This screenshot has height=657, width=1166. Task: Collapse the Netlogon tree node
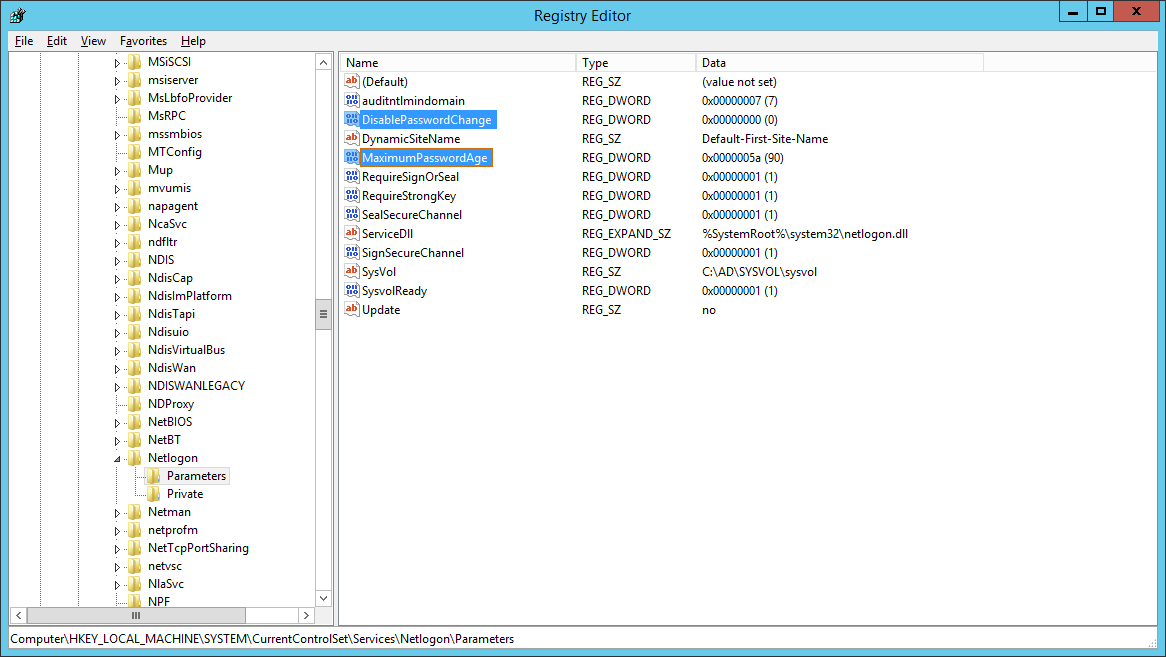(117, 459)
